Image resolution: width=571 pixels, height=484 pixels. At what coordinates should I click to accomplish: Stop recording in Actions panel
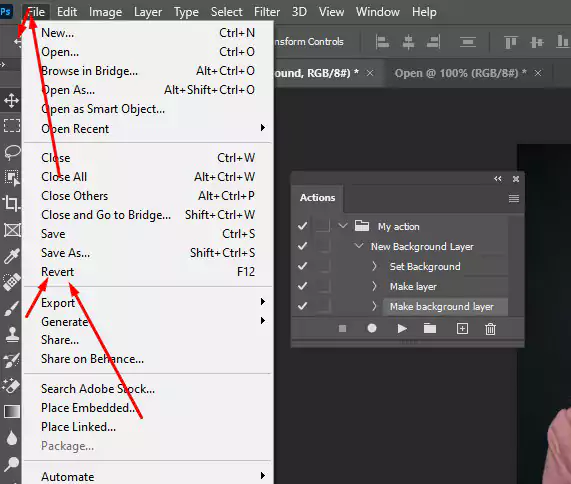point(342,329)
